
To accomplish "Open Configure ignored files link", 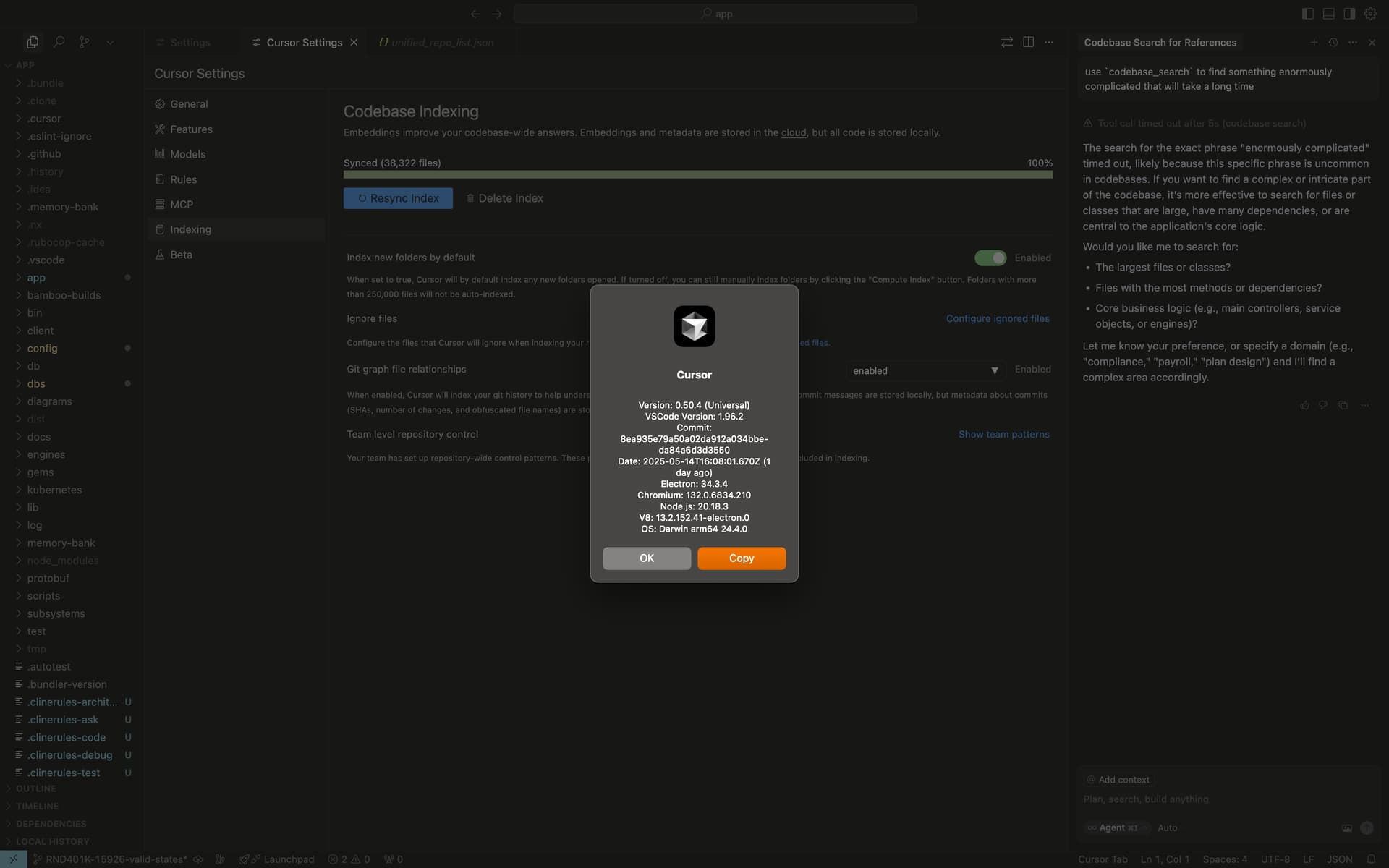I will (x=998, y=318).
